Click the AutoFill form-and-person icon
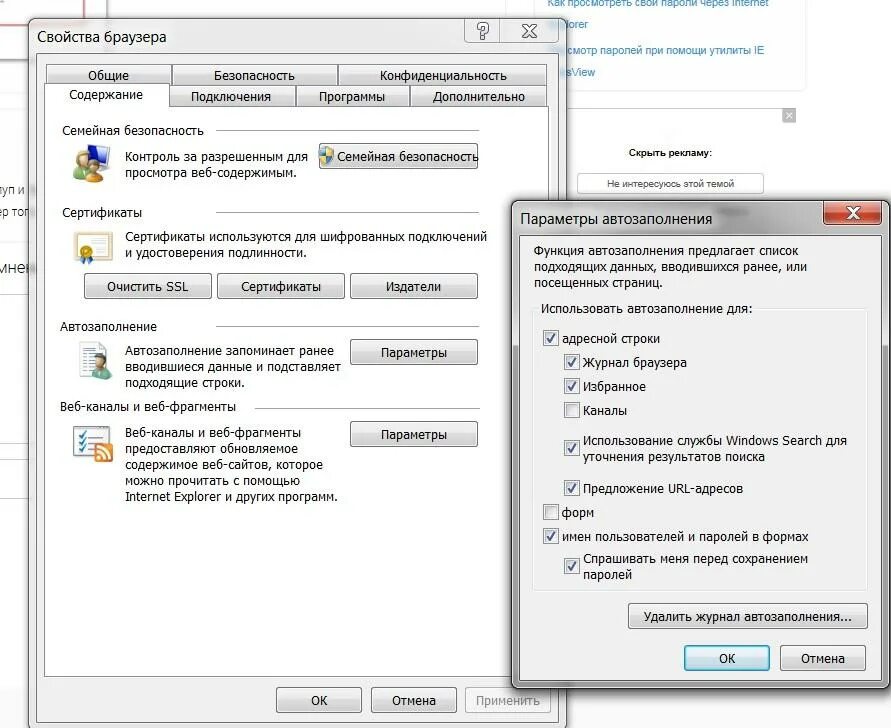Viewport: 891px width, 728px height. (95, 360)
